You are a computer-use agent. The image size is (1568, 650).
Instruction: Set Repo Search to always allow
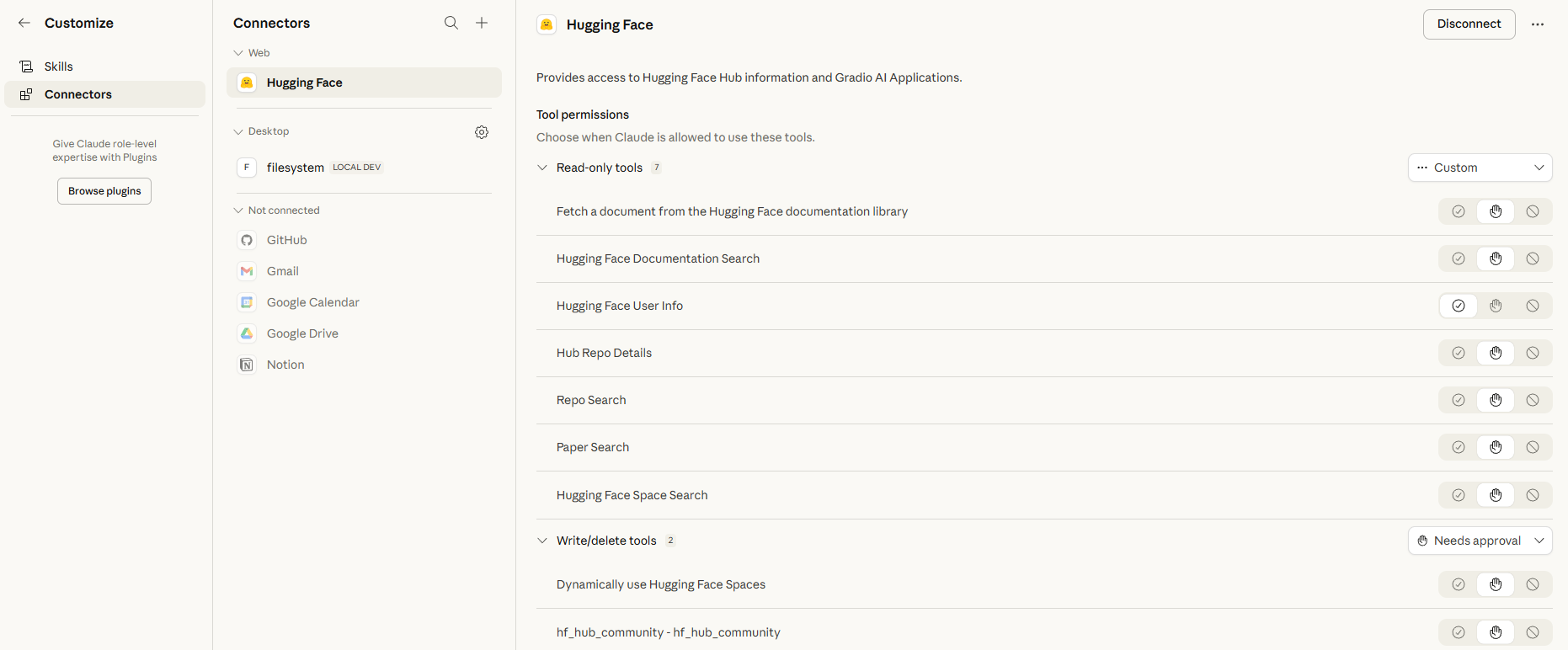(1459, 400)
